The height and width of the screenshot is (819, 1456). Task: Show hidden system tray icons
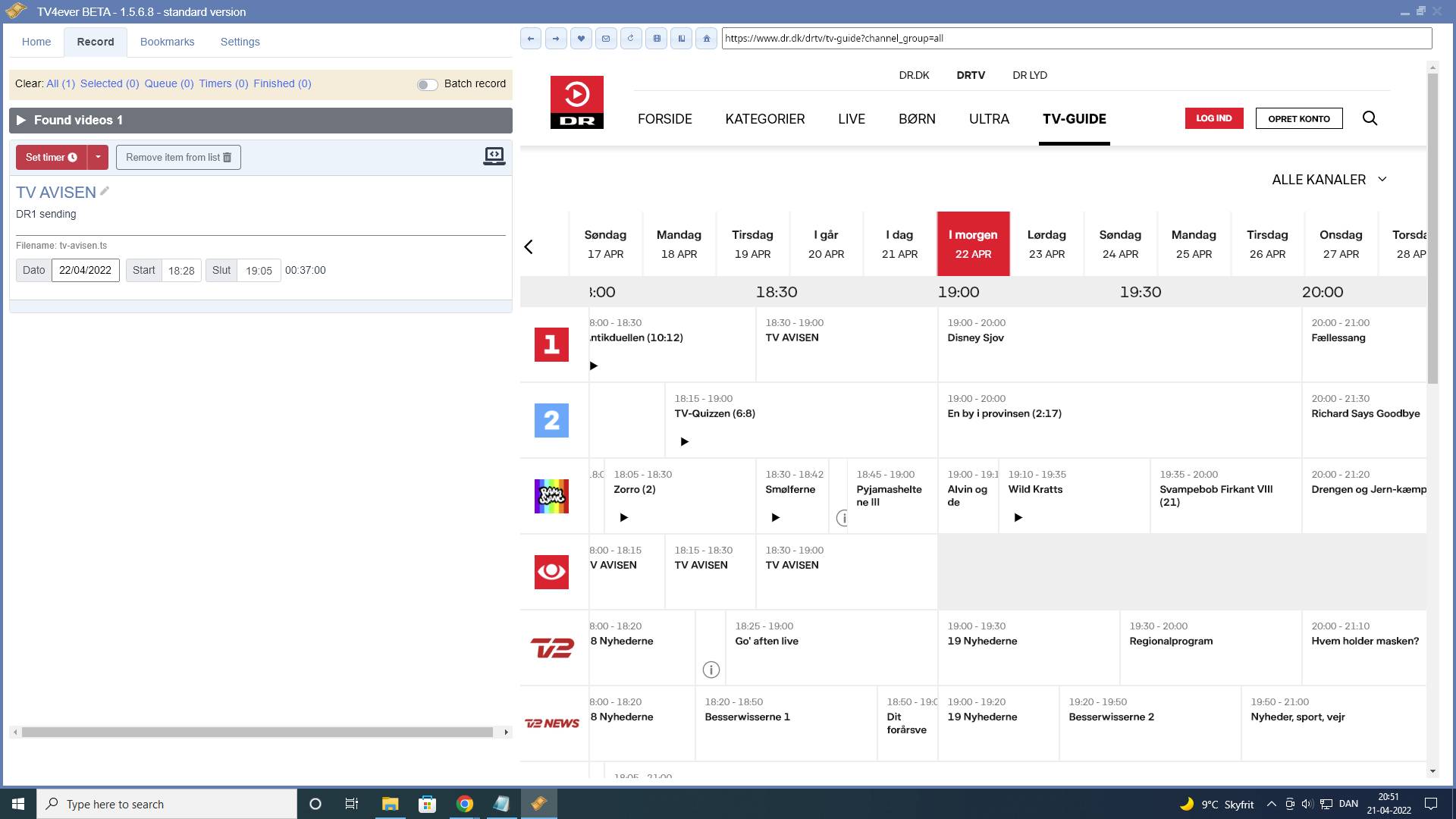click(x=1272, y=804)
